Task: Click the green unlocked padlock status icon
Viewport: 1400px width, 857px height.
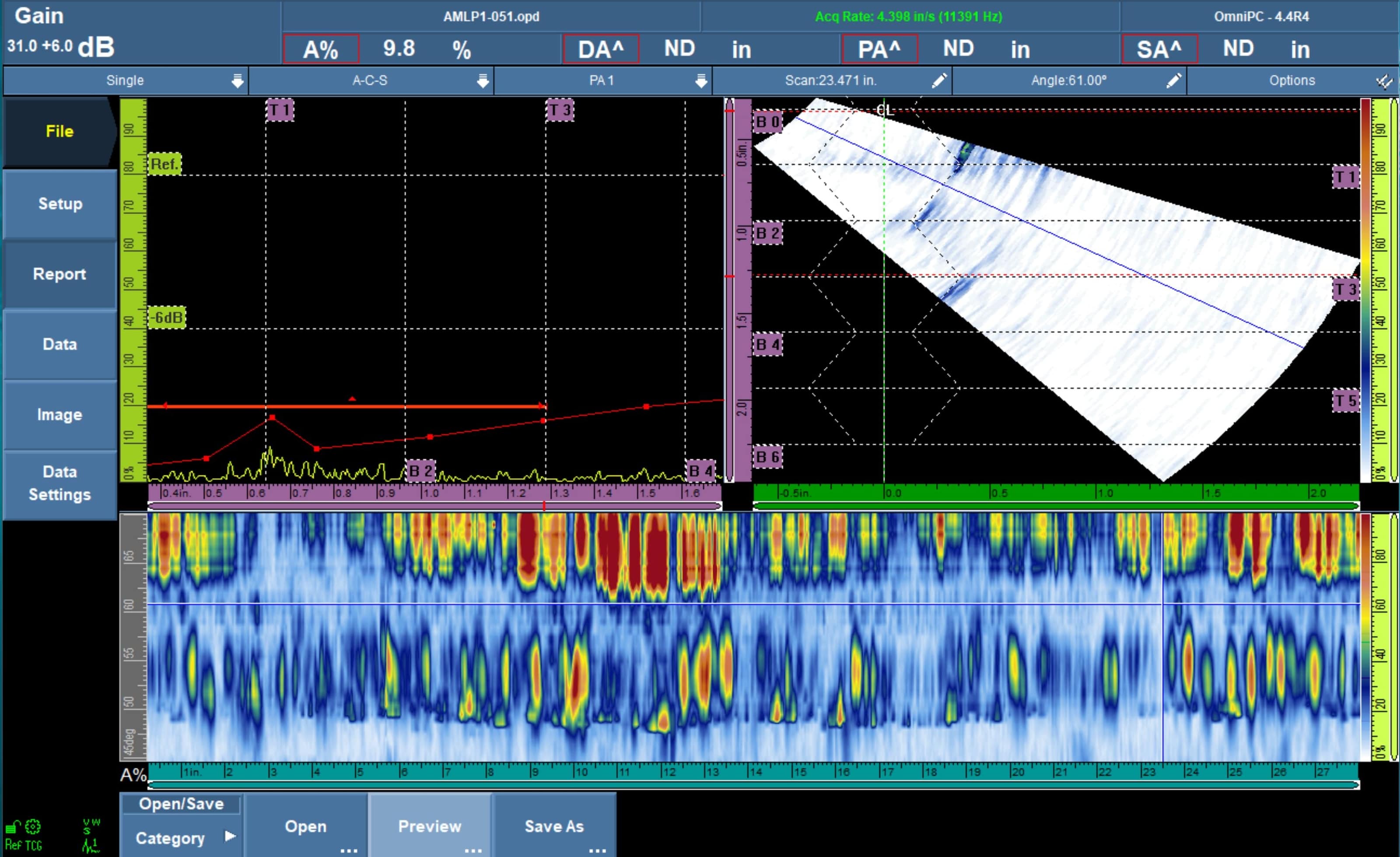Action: 13,826
